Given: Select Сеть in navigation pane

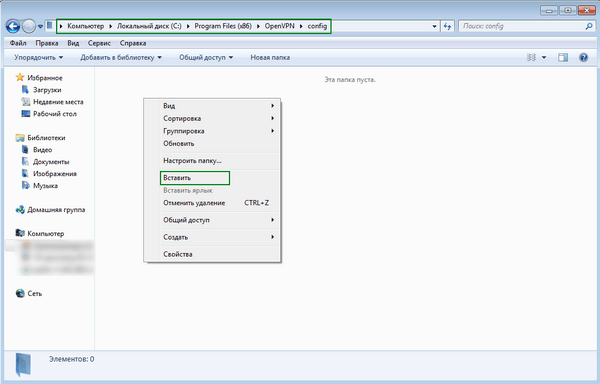Looking at the screenshot, I should [34, 294].
